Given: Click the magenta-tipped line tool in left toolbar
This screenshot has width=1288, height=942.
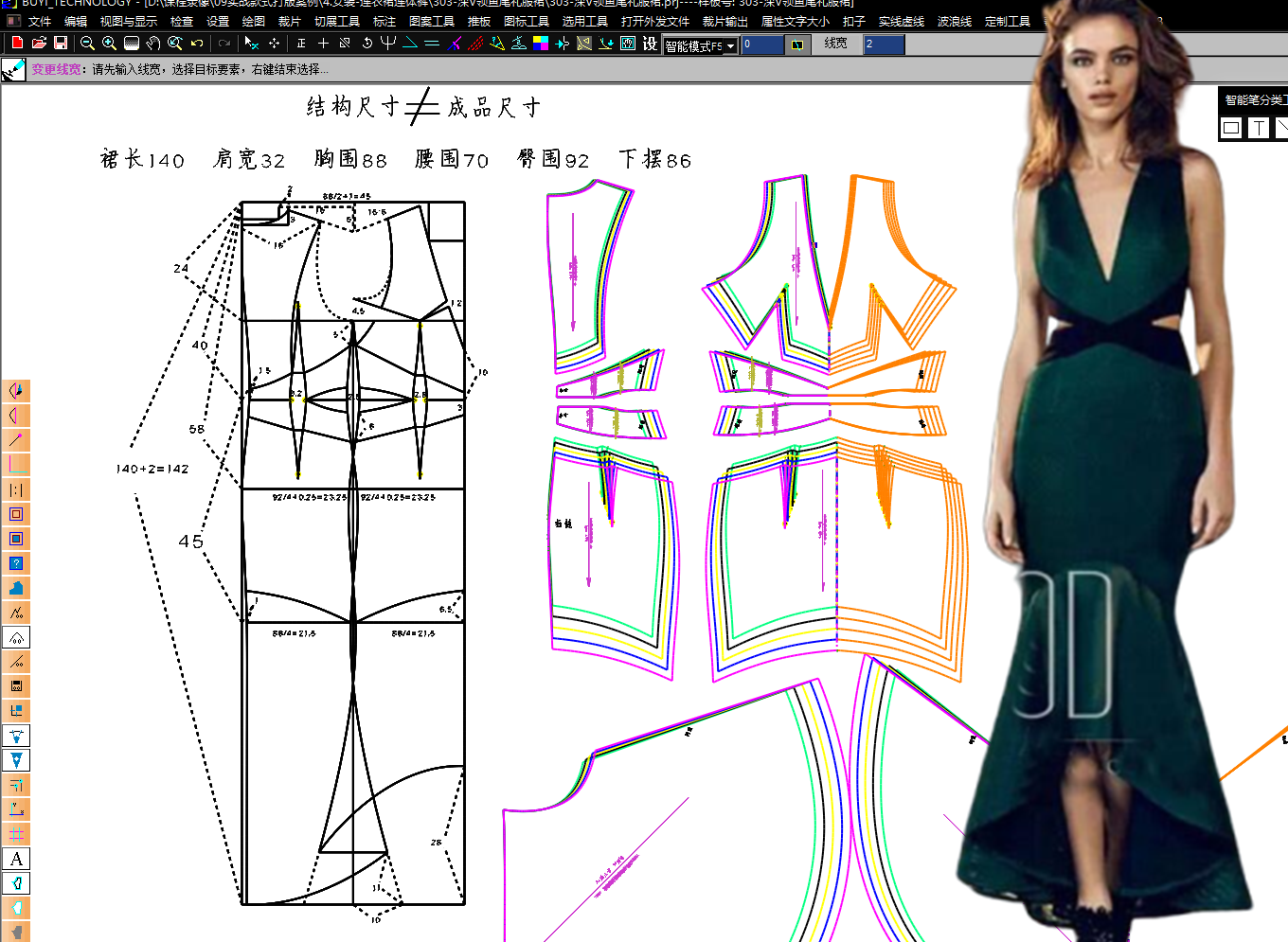Looking at the screenshot, I should tap(16, 440).
